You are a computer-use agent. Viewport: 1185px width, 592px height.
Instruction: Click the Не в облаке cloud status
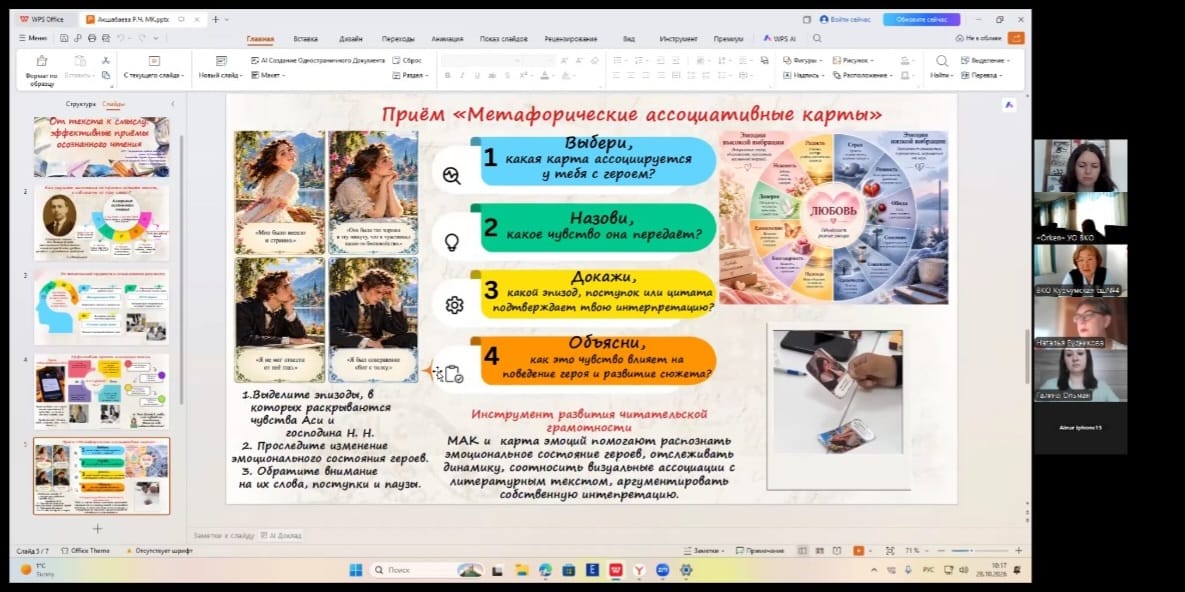(x=979, y=38)
